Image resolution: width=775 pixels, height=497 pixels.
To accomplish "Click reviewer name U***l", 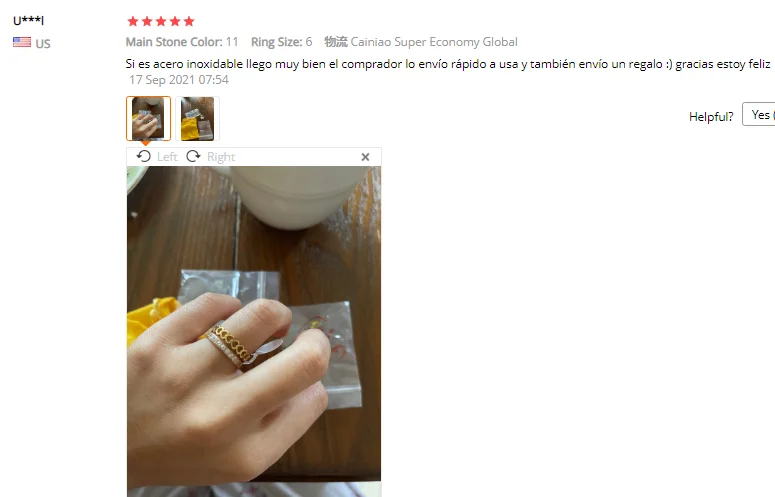I will click(28, 21).
